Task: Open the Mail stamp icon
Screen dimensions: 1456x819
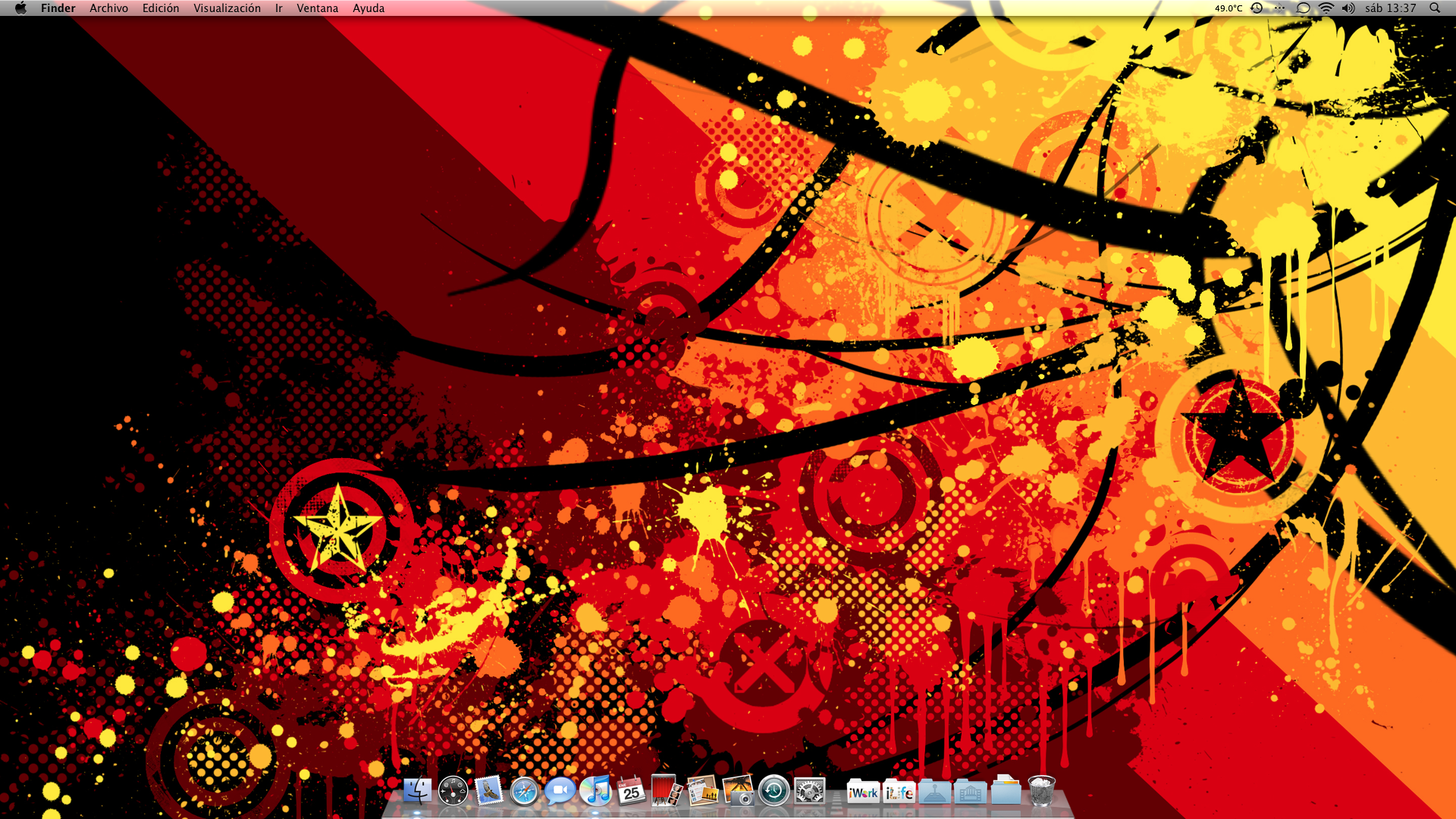Action: (488, 791)
